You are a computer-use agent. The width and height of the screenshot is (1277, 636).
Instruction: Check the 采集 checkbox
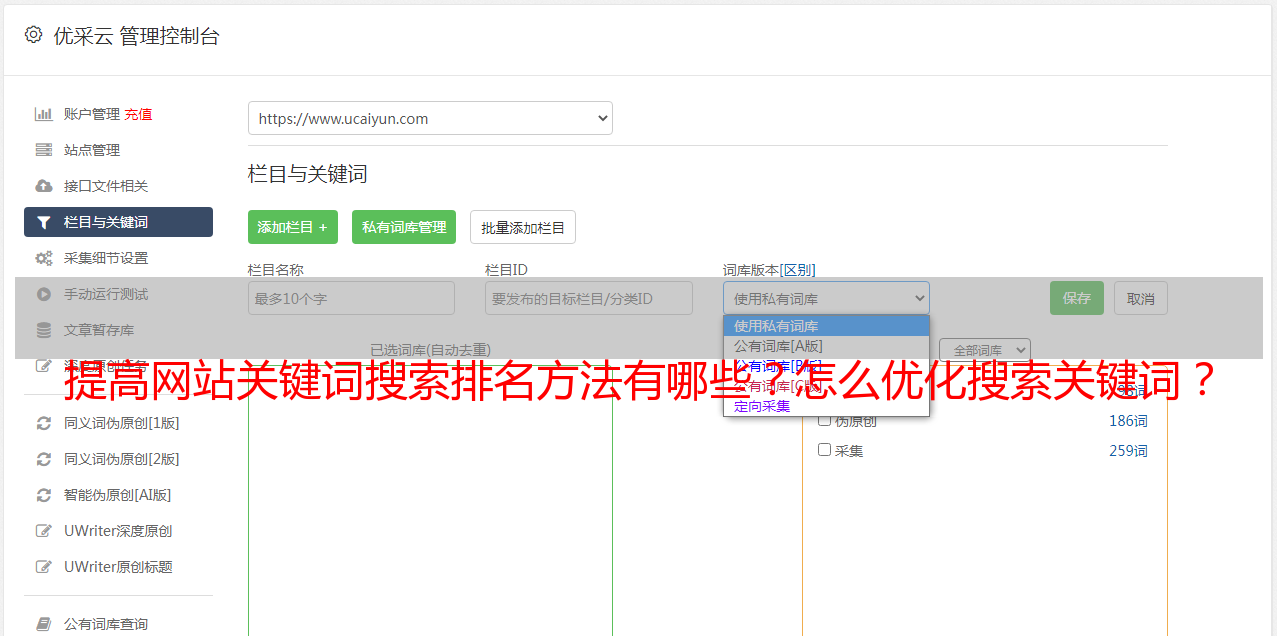(825, 450)
